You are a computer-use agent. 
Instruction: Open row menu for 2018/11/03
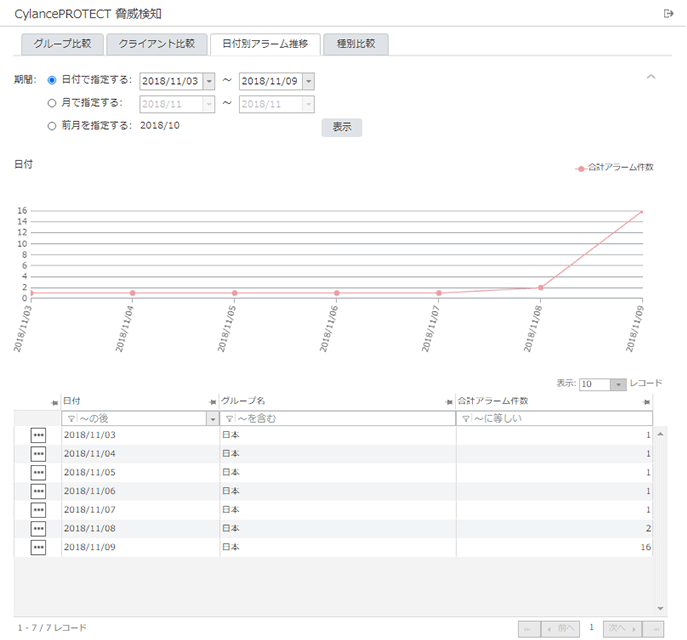39,435
